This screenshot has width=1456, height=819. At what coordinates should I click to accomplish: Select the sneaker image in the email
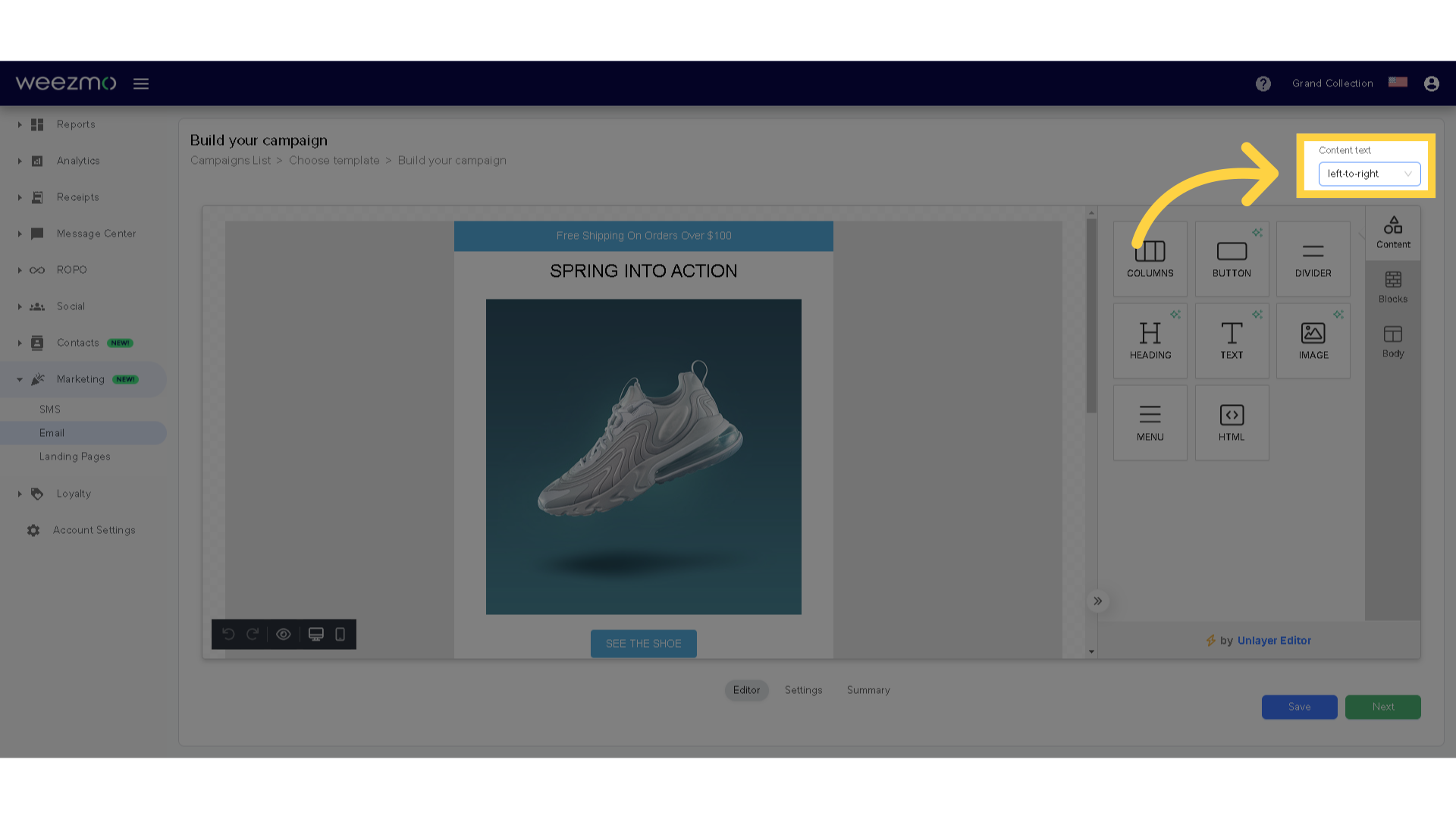click(x=643, y=457)
